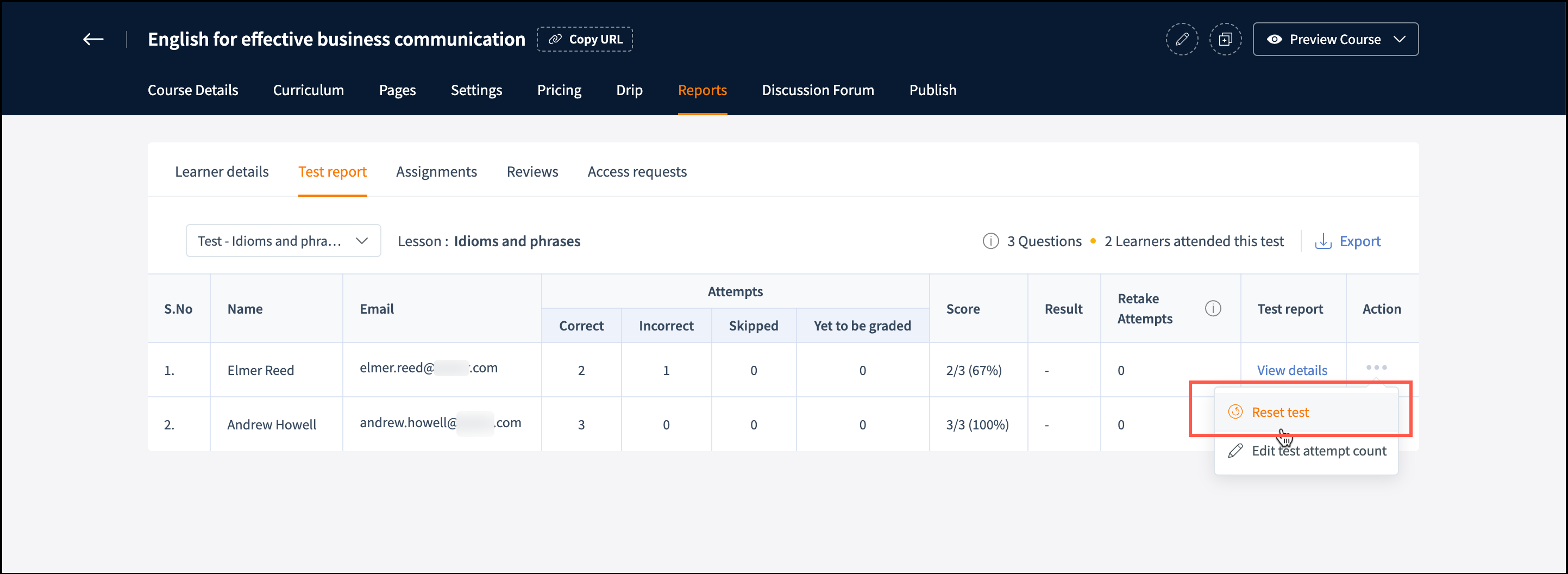Go to the Curriculum tab
The width and height of the screenshot is (1568, 574).
point(308,90)
